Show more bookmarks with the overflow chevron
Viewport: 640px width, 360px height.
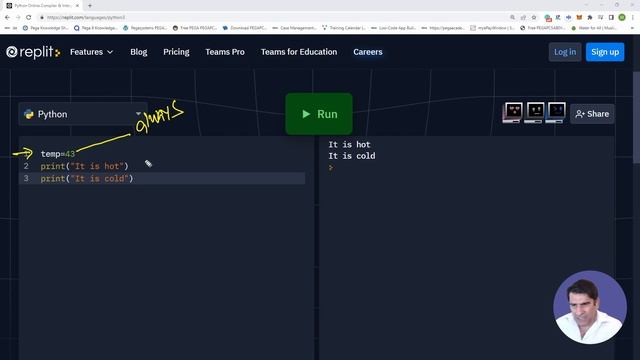pos(633,28)
